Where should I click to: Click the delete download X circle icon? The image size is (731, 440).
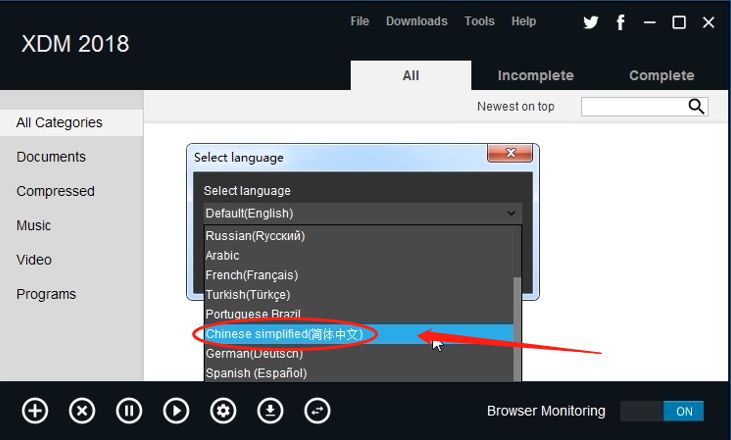point(82,411)
